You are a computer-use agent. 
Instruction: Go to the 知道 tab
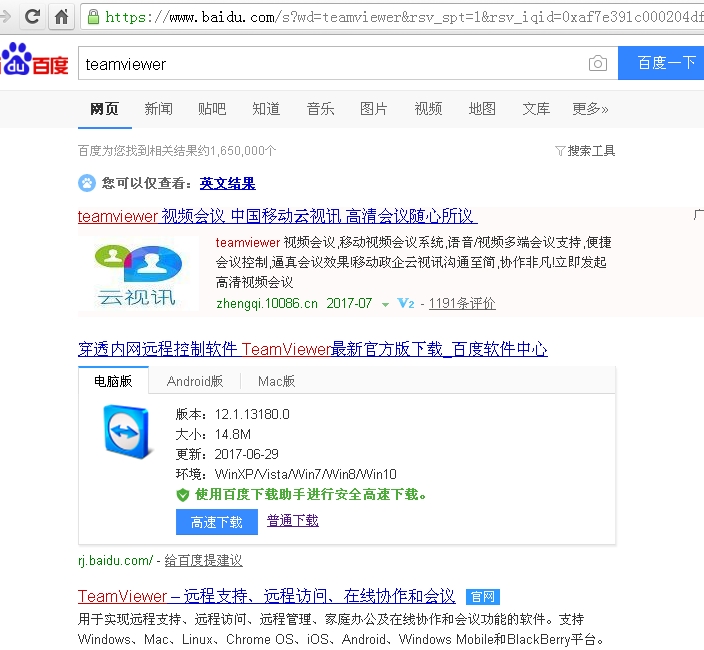coord(266,109)
